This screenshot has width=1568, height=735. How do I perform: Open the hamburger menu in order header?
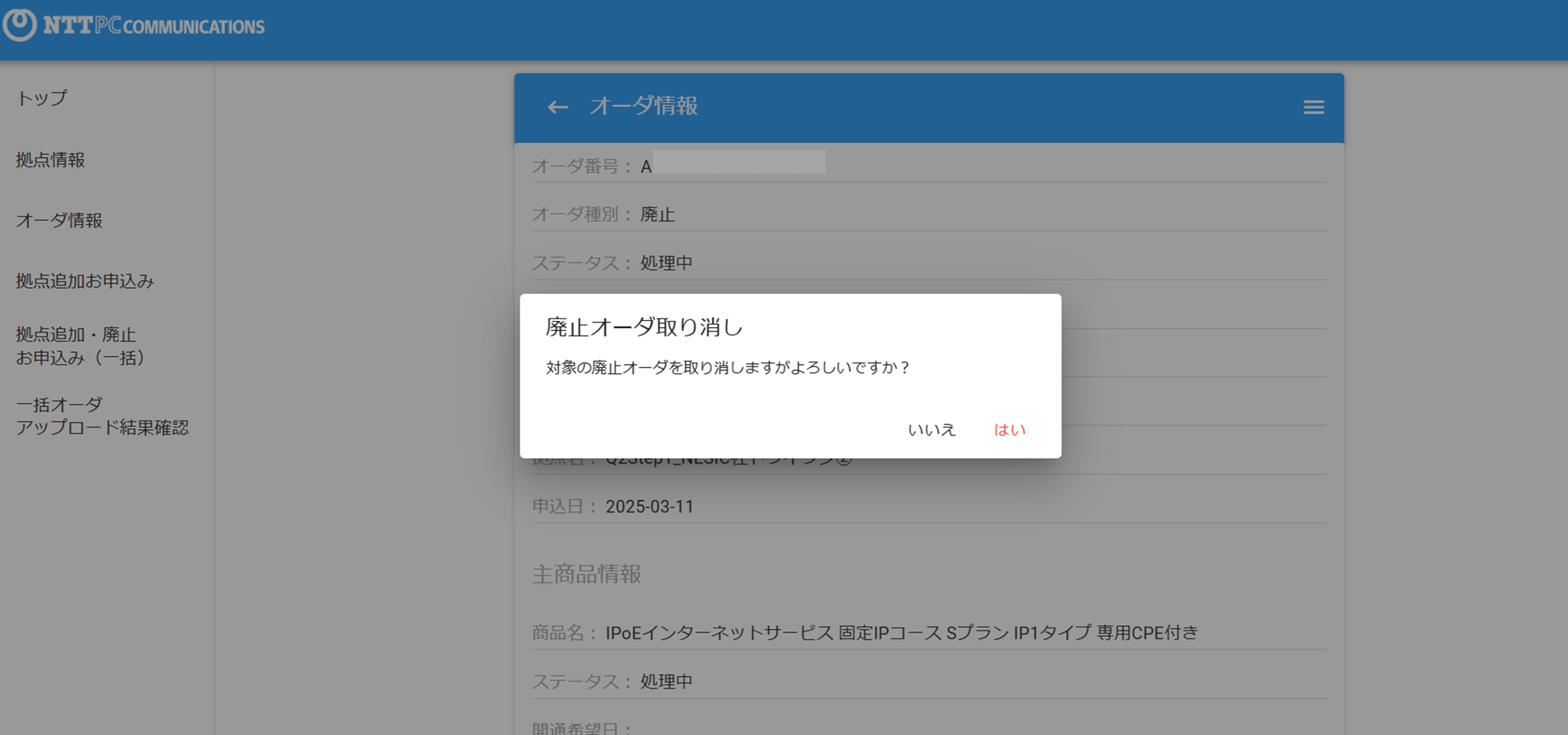[x=1314, y=107]
